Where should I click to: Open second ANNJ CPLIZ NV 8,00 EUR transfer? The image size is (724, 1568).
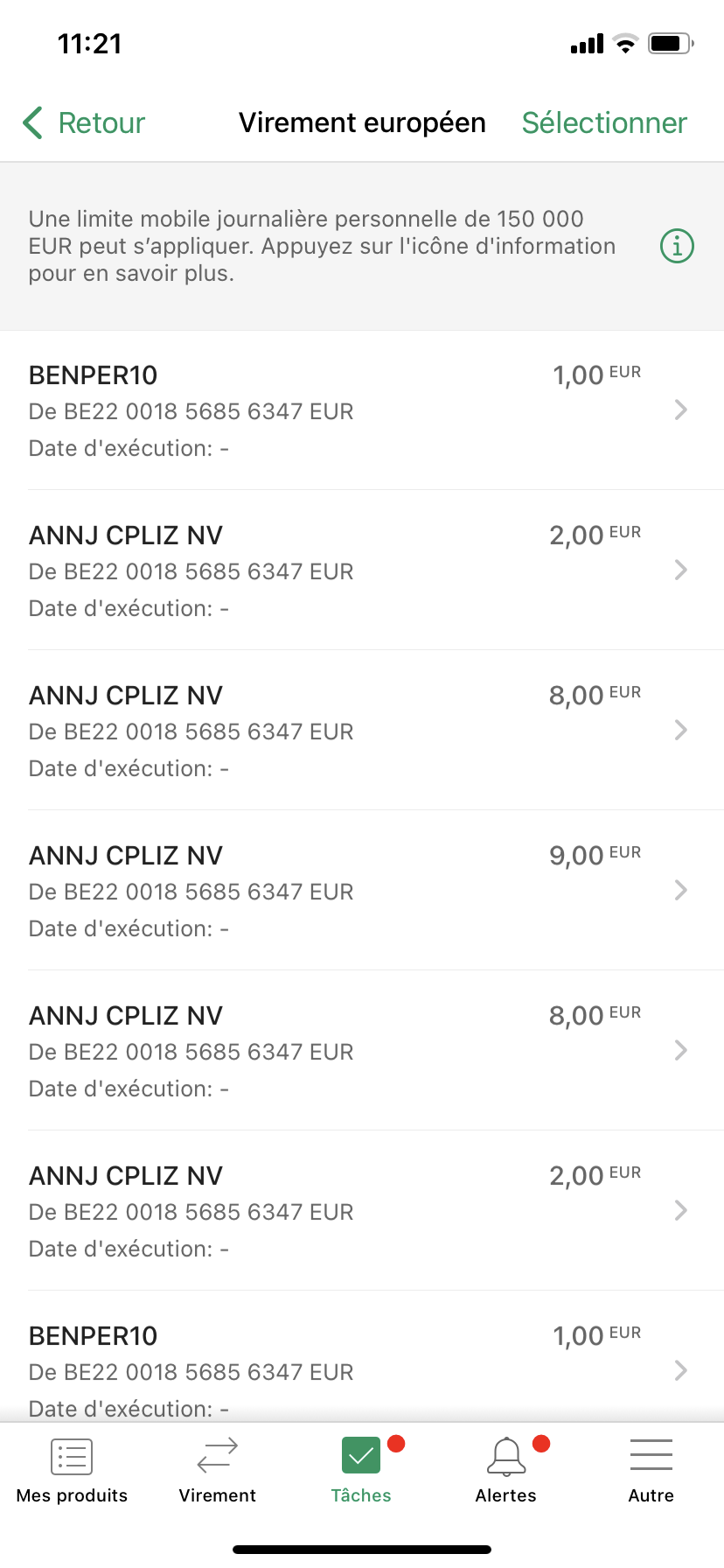(362, 1050)
